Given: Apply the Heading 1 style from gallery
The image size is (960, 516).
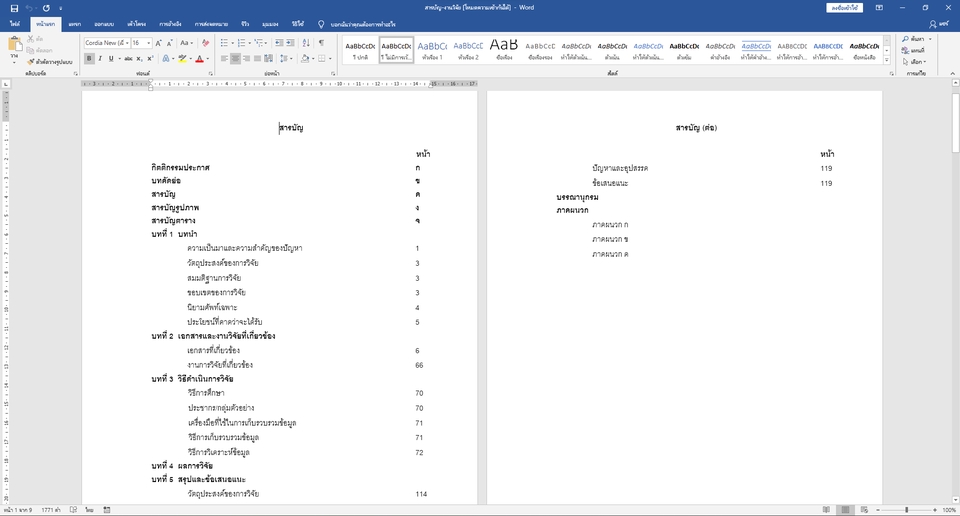Looking at the screenshot, I should 432,50.
